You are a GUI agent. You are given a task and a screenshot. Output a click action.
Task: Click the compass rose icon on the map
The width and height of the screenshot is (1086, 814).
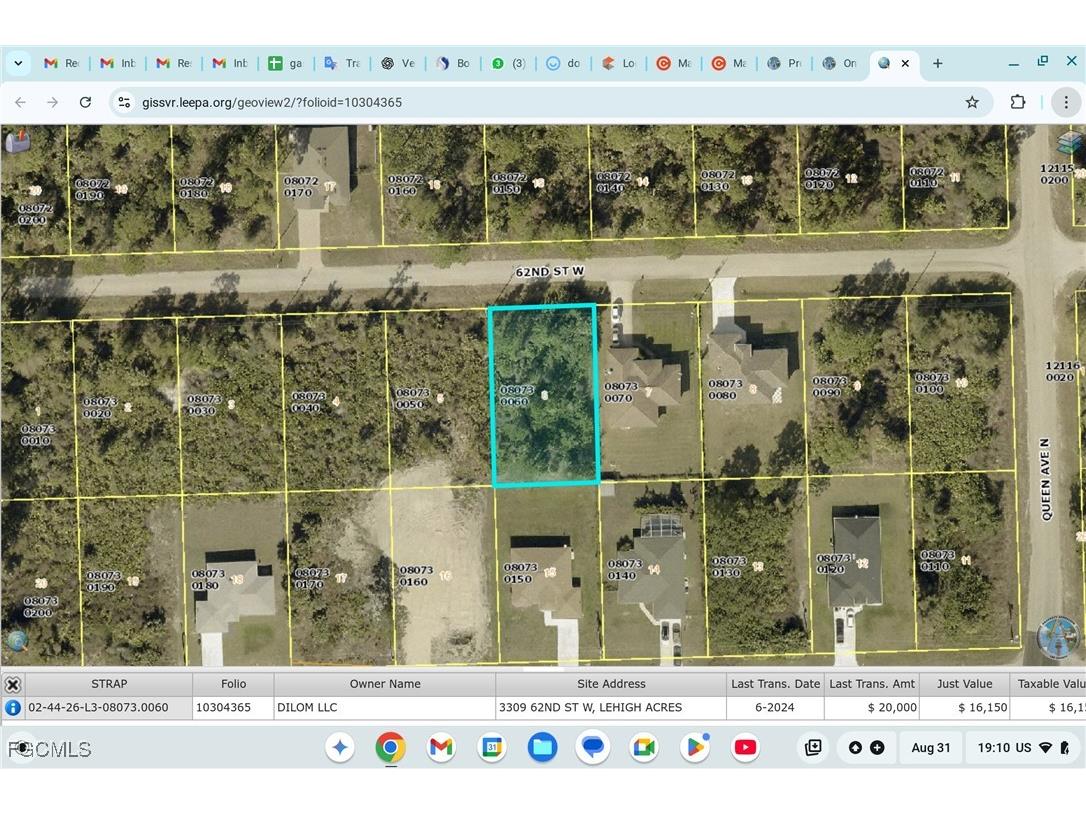(1057, 637)
